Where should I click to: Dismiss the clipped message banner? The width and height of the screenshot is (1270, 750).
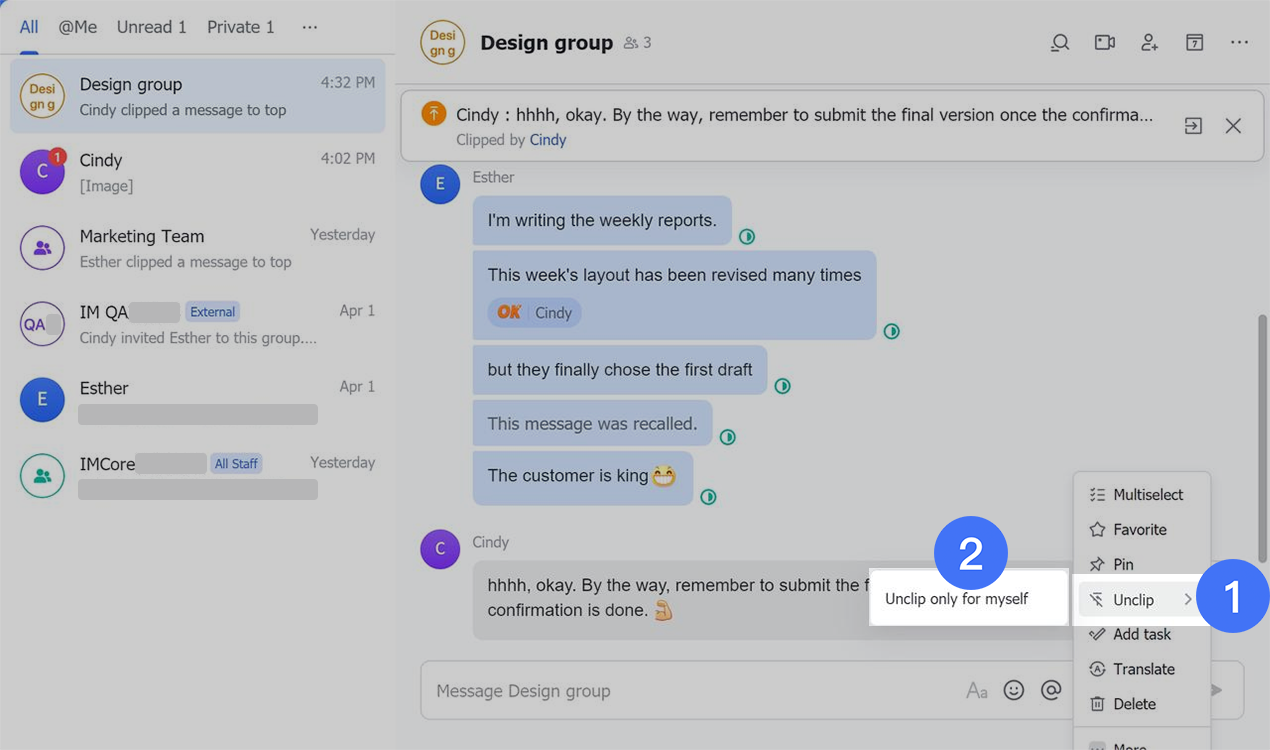1233,125
